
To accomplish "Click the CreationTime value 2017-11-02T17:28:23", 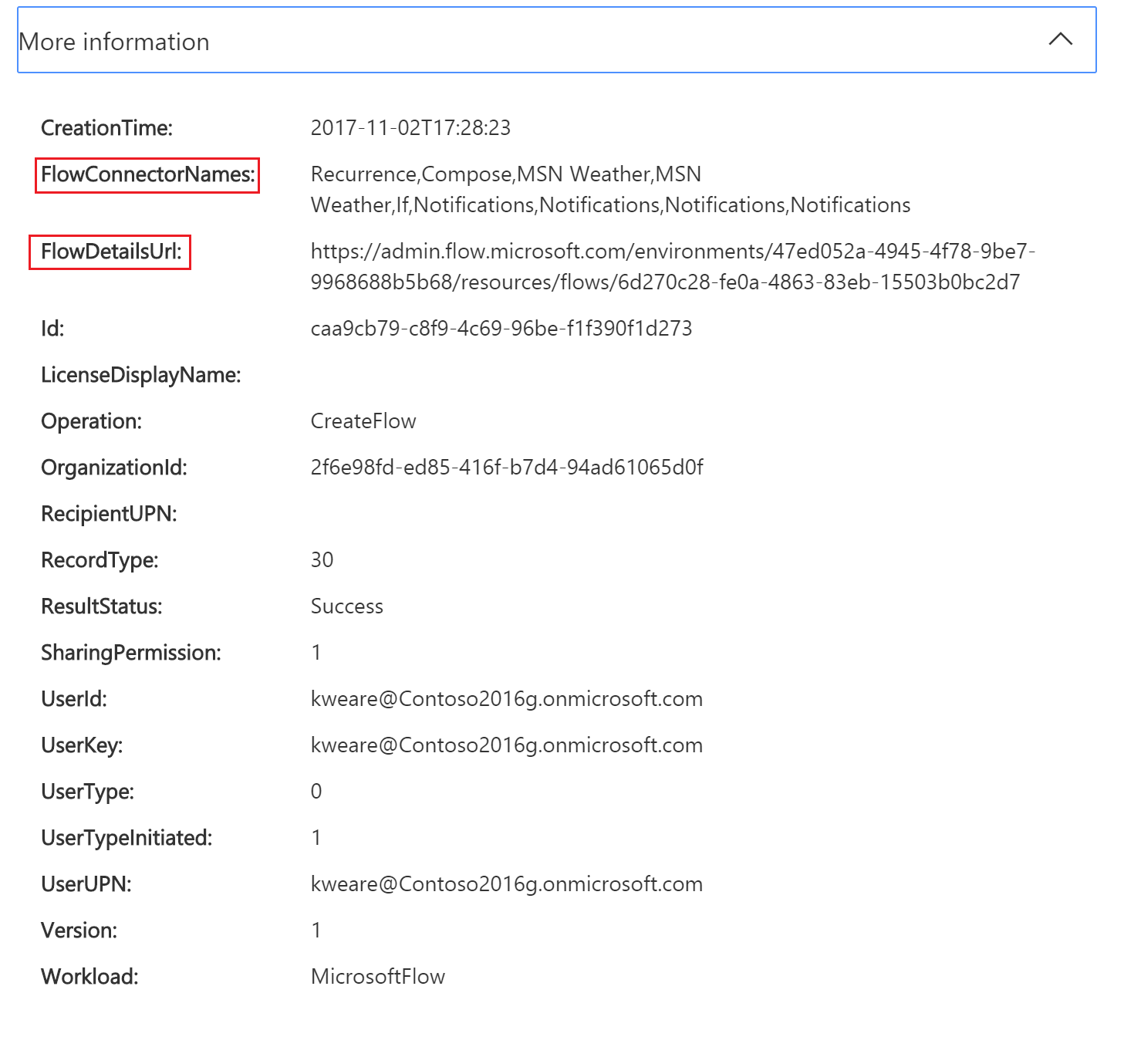I will point(410,127).
